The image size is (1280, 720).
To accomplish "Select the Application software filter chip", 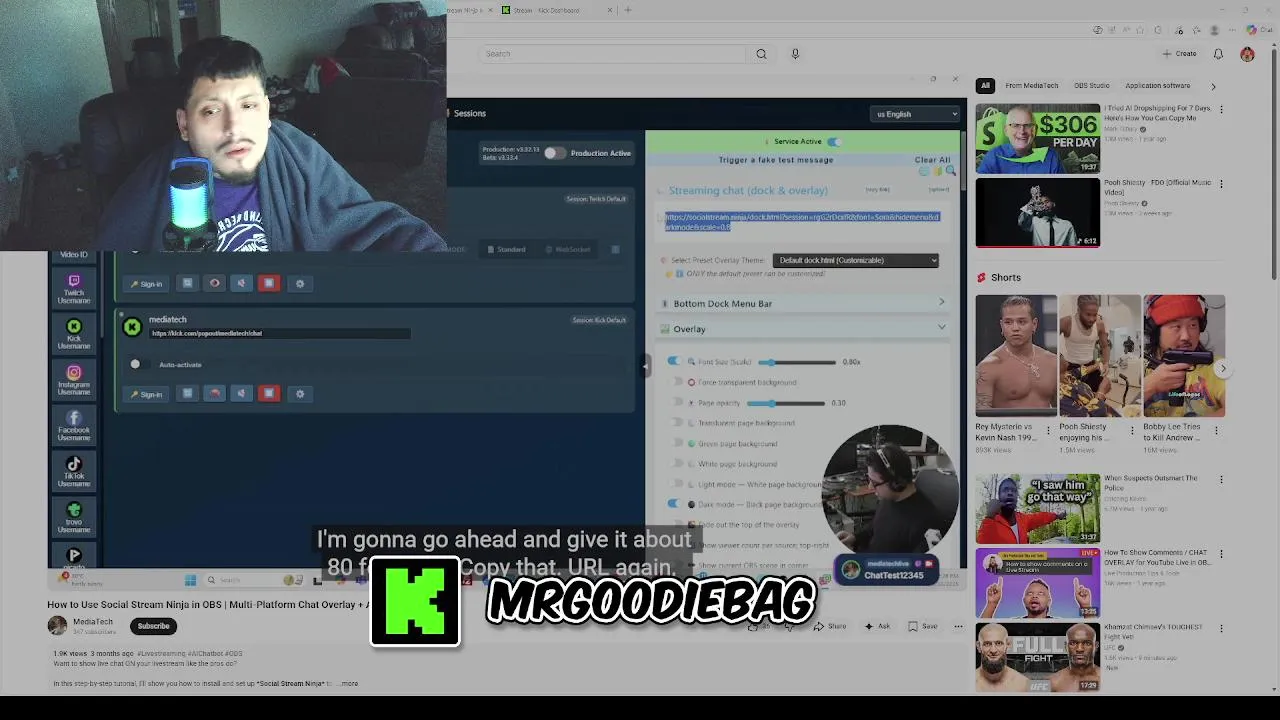I will pos(1157,86).
